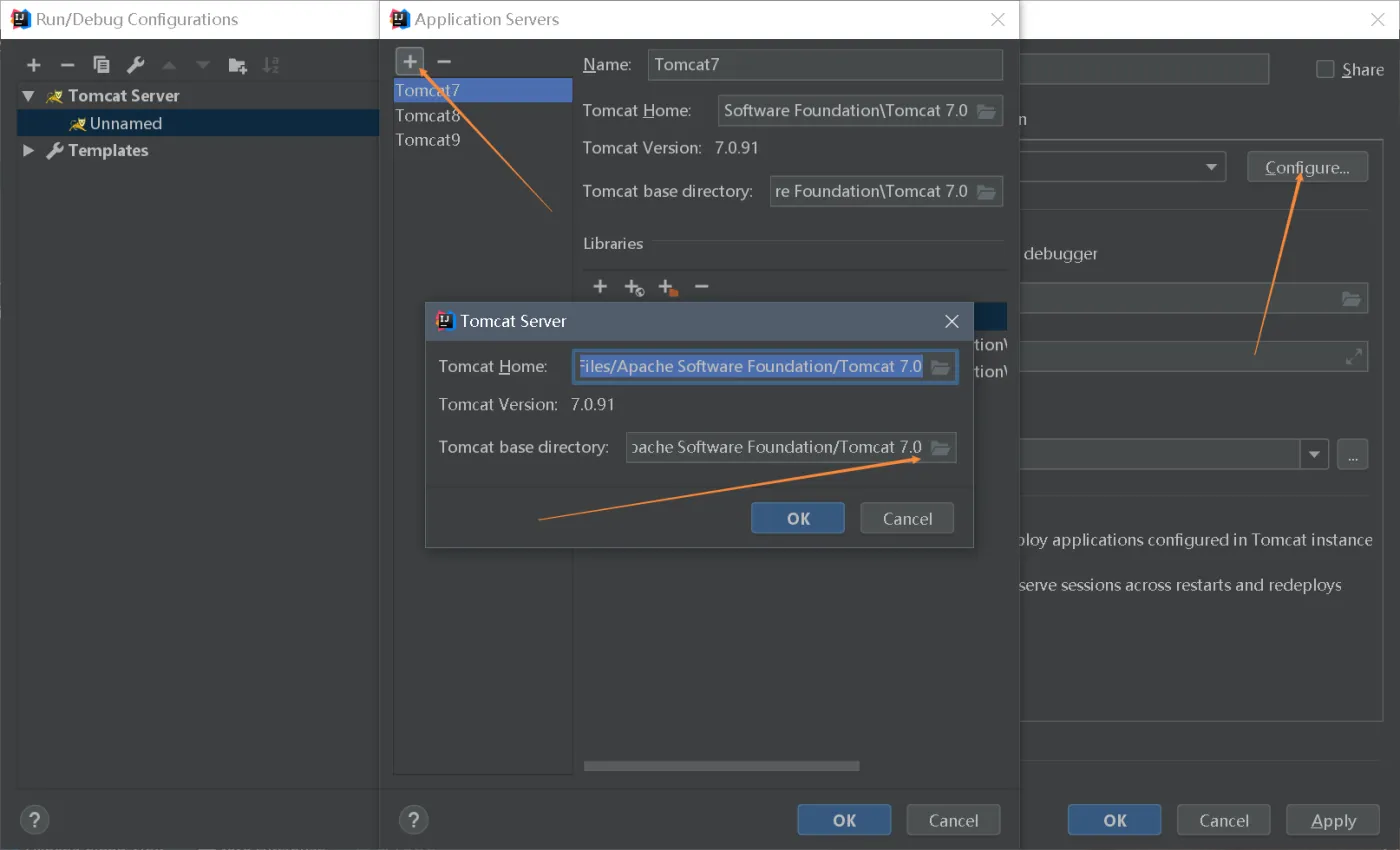Remove library minus icon under Libraries

pyautogui.click(x=702, y=287)
